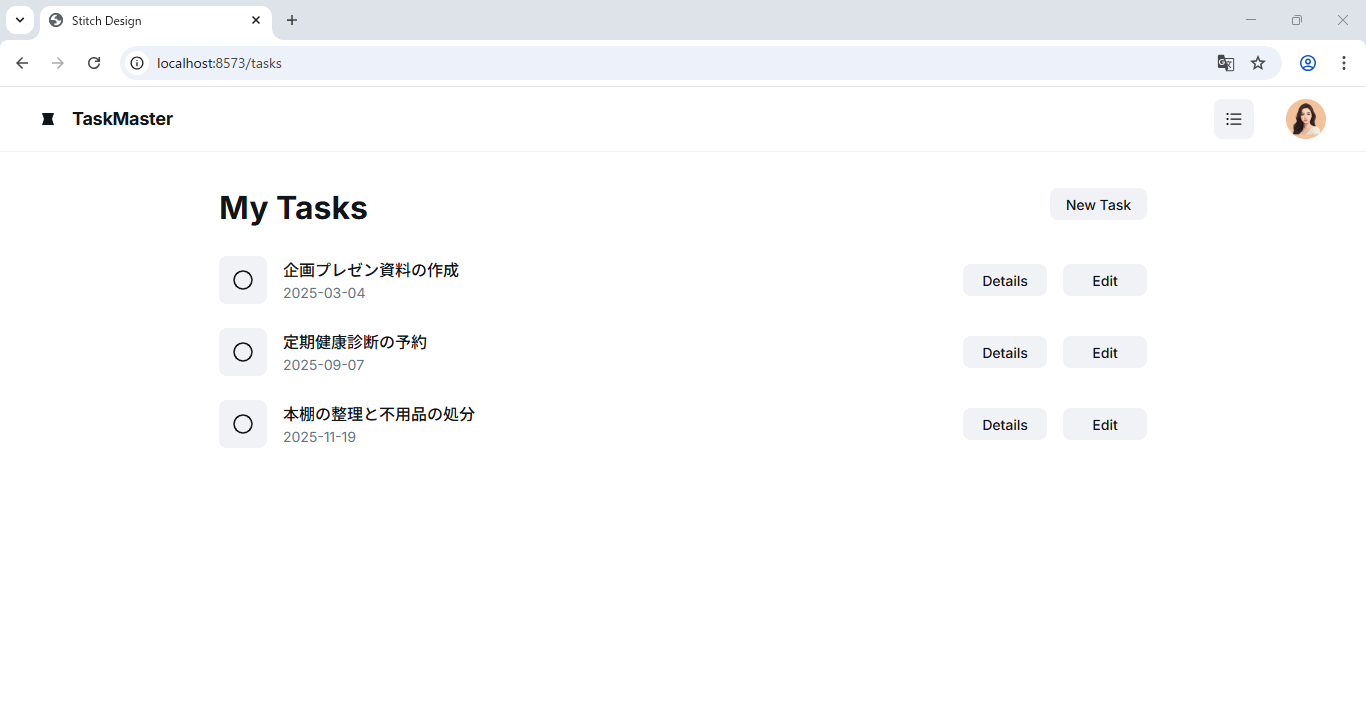1366x720 pixels.
Task: Open a new browser tab
Action: coord(292,20)
